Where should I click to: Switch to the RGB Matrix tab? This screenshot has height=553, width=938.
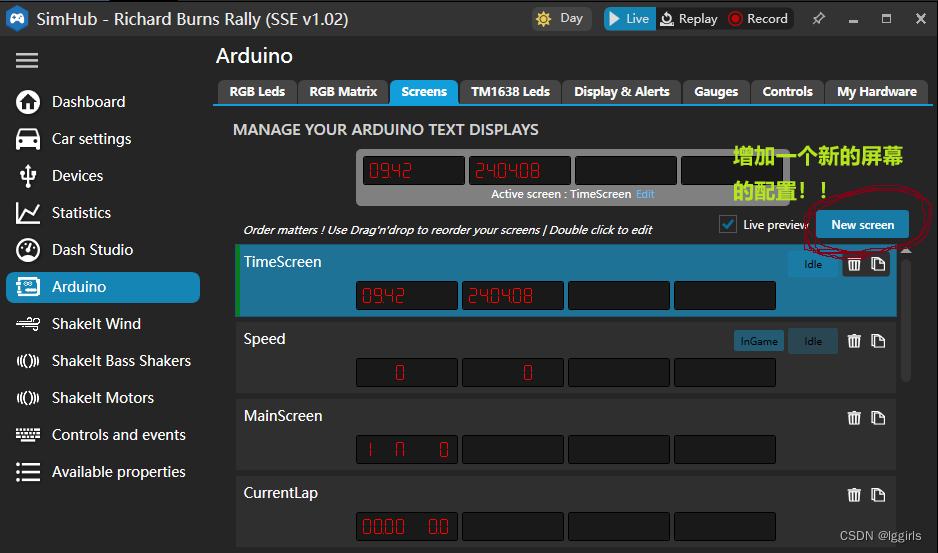coord(343,92)
